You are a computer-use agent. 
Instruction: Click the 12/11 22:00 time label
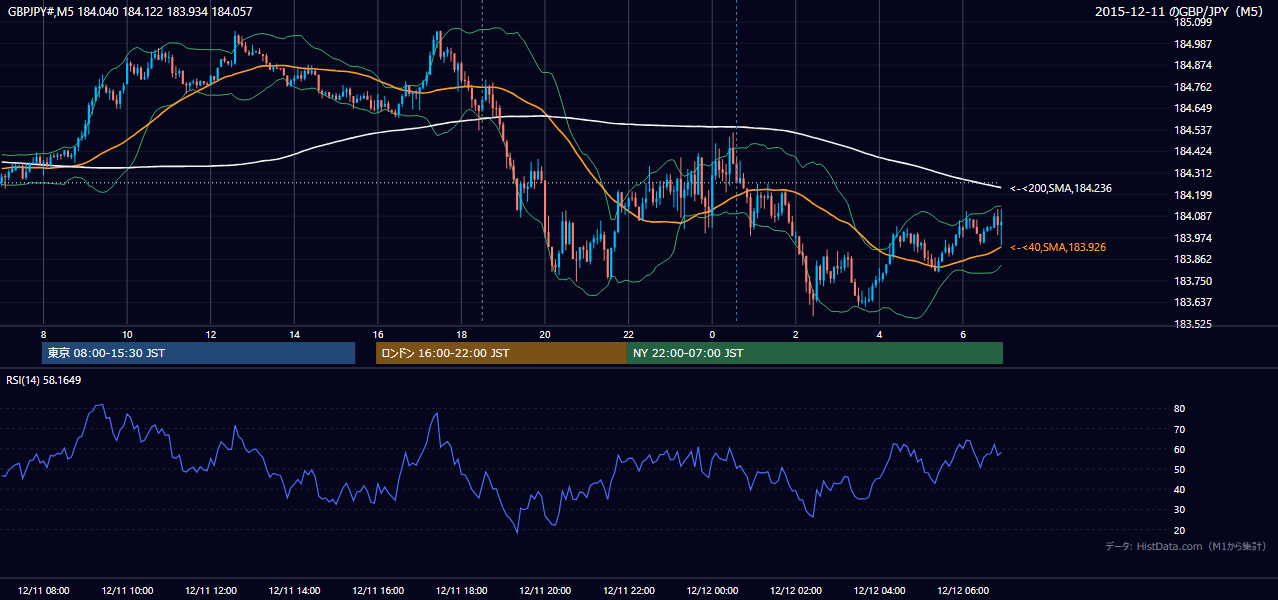point(628,591)
